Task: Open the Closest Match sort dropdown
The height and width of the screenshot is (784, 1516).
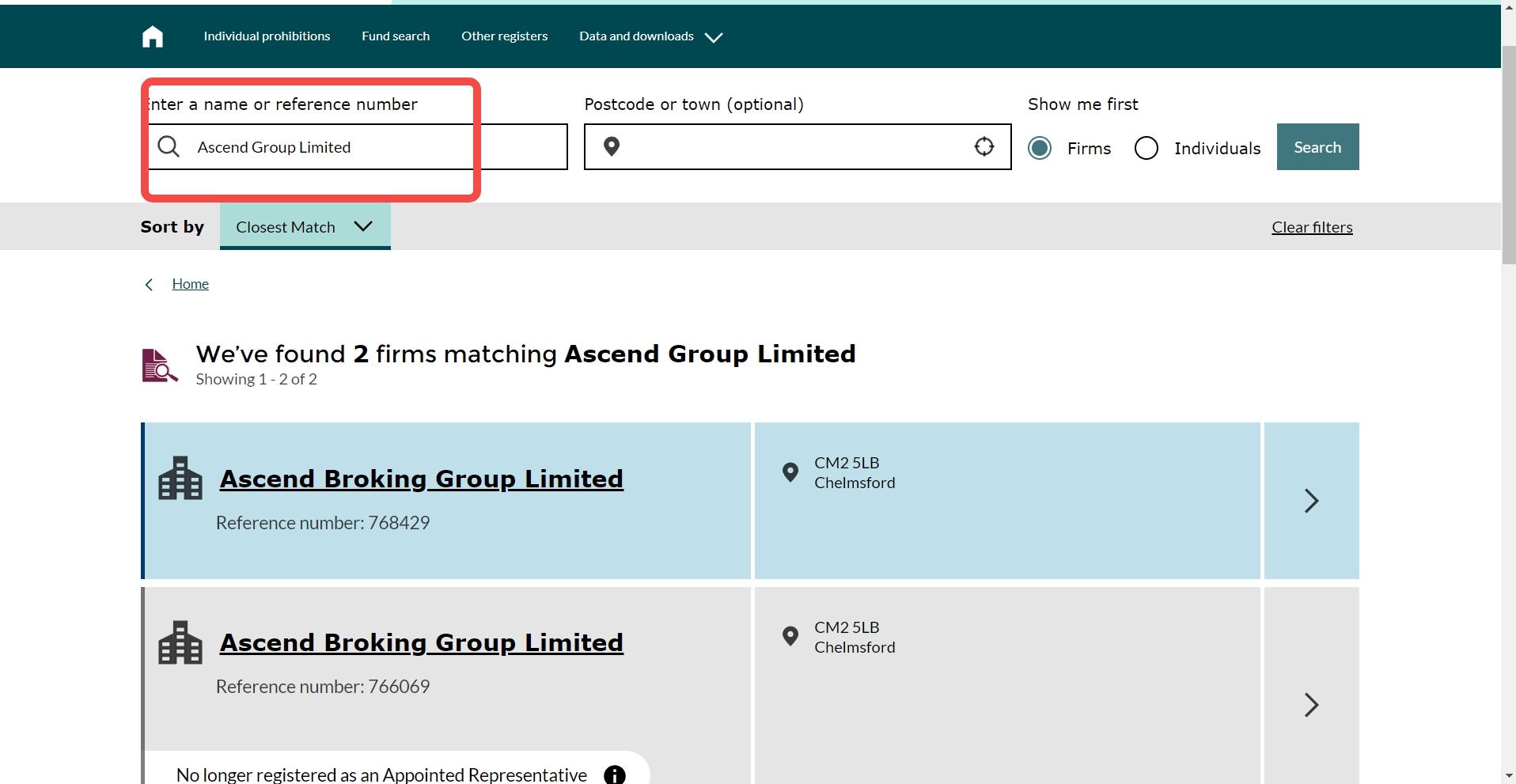Action: [305, 226]
